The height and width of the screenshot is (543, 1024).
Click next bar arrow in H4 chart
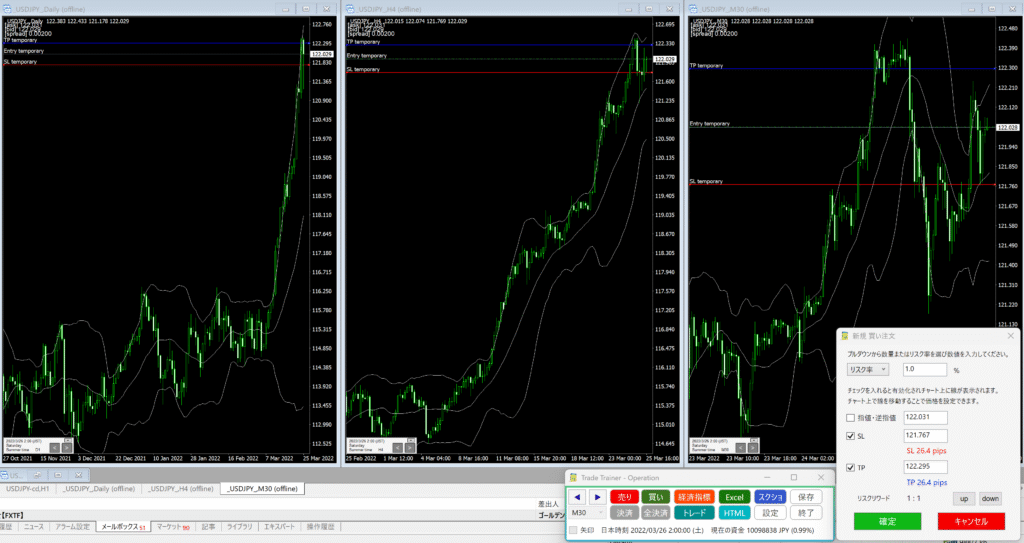(x=409, y=448)
